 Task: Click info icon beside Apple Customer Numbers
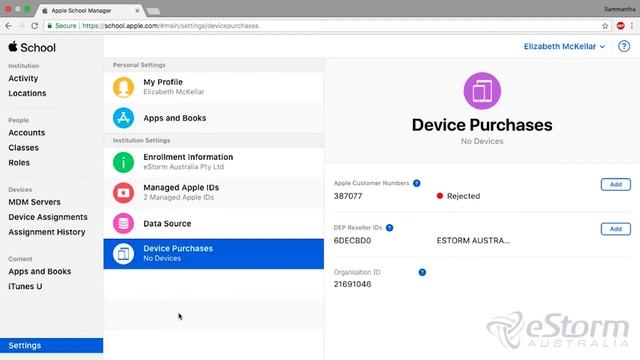coord(416,183)
